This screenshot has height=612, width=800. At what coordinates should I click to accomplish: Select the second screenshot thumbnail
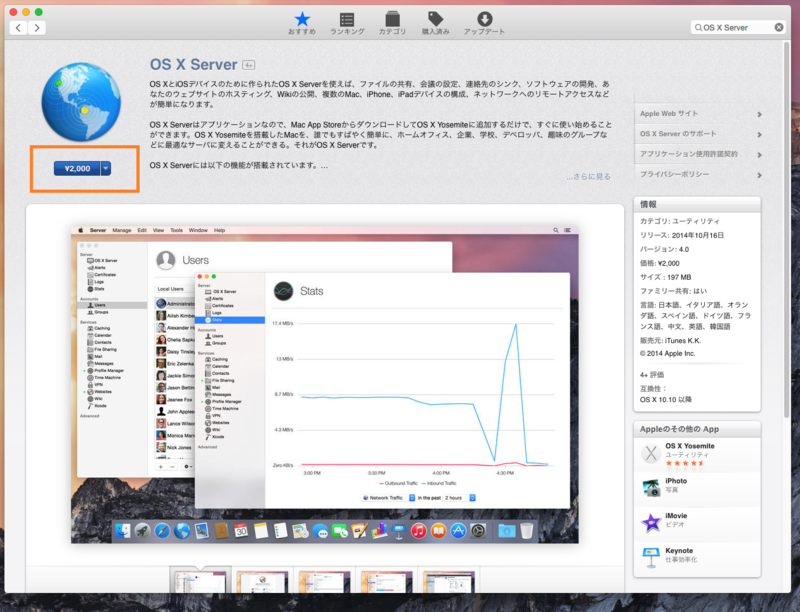click(x=262, y=581)
